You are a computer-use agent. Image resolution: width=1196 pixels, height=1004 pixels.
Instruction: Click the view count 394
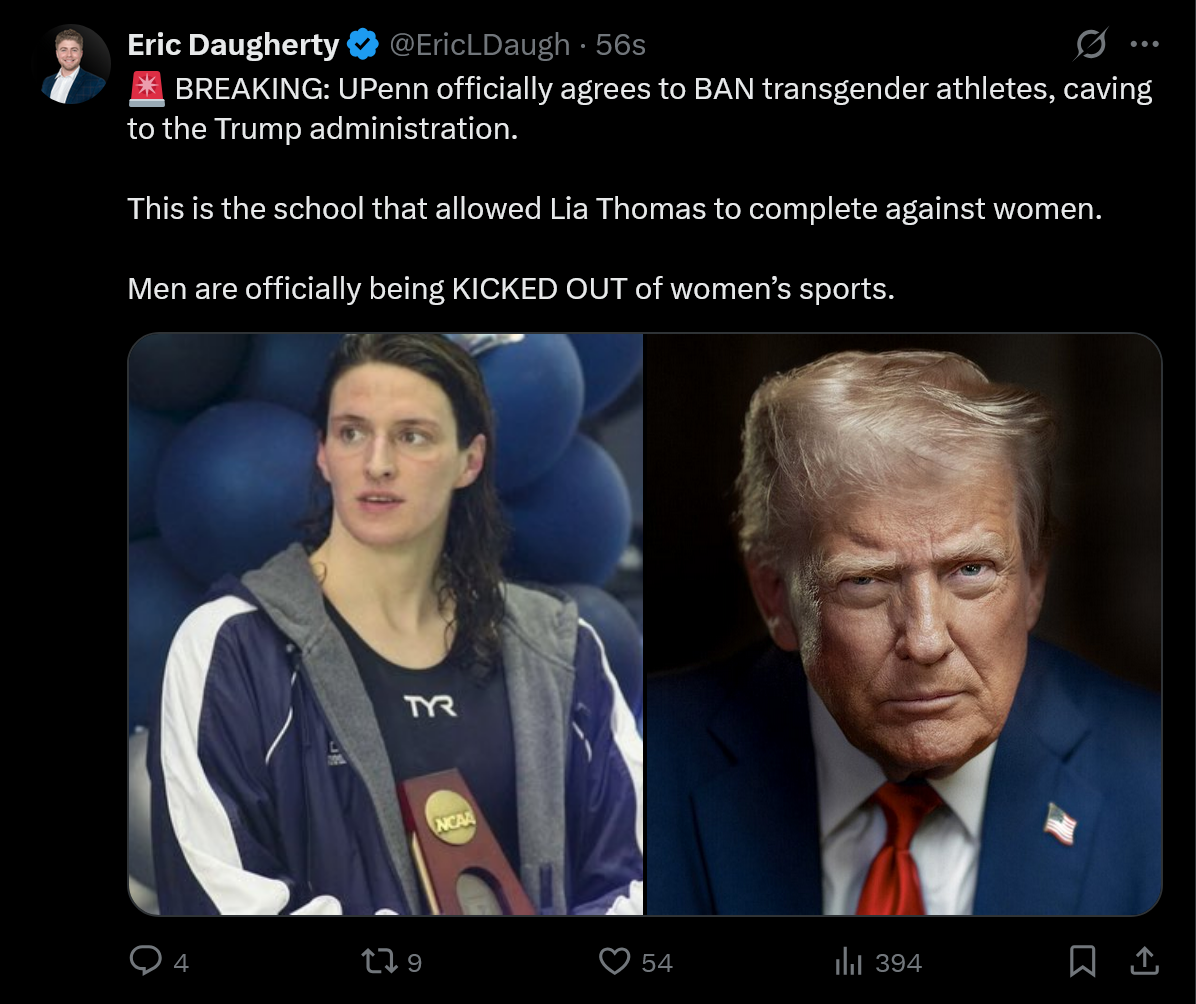(x=899, y=963)
